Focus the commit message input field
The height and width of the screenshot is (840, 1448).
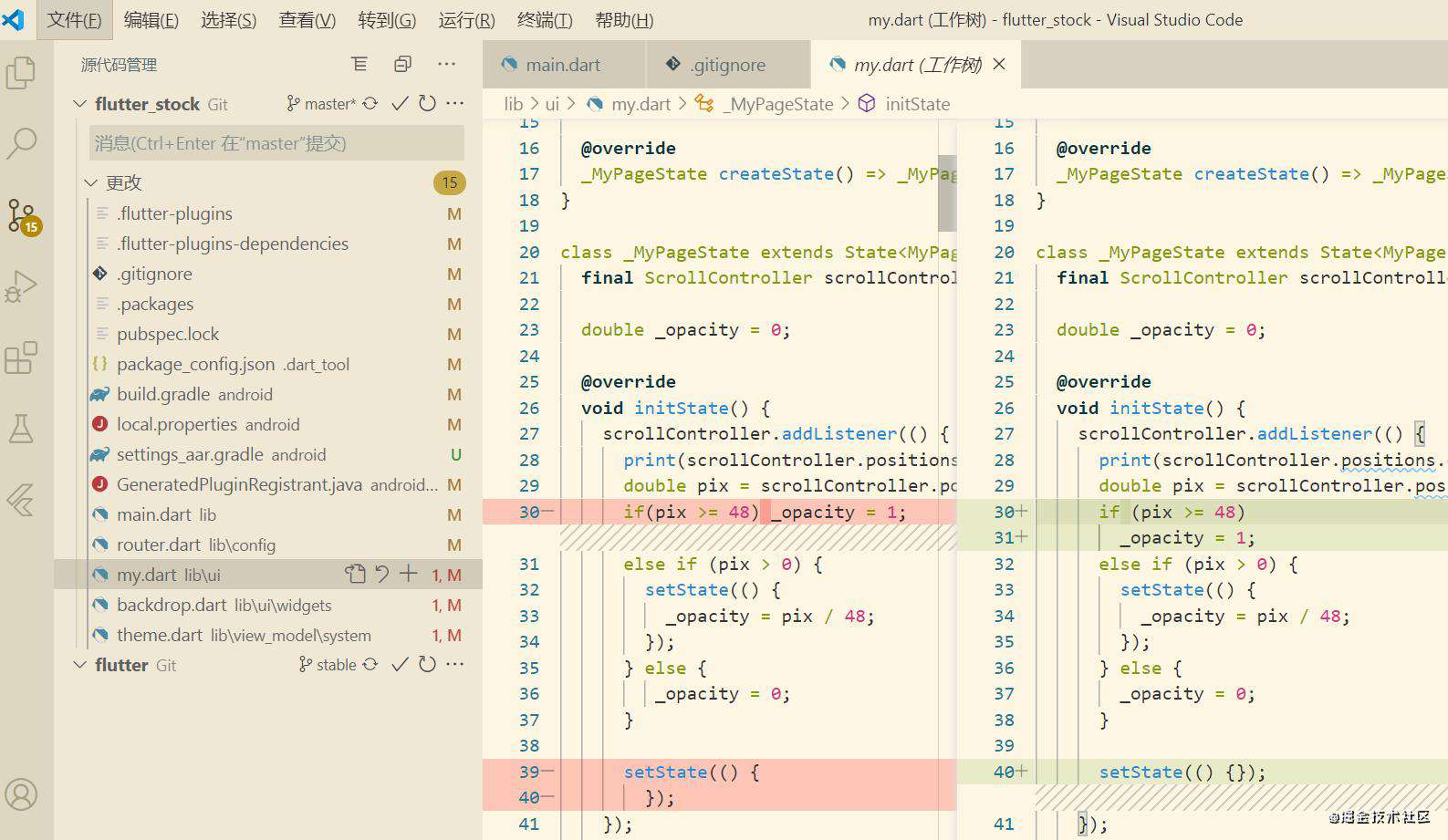click(x=276, y=143)
